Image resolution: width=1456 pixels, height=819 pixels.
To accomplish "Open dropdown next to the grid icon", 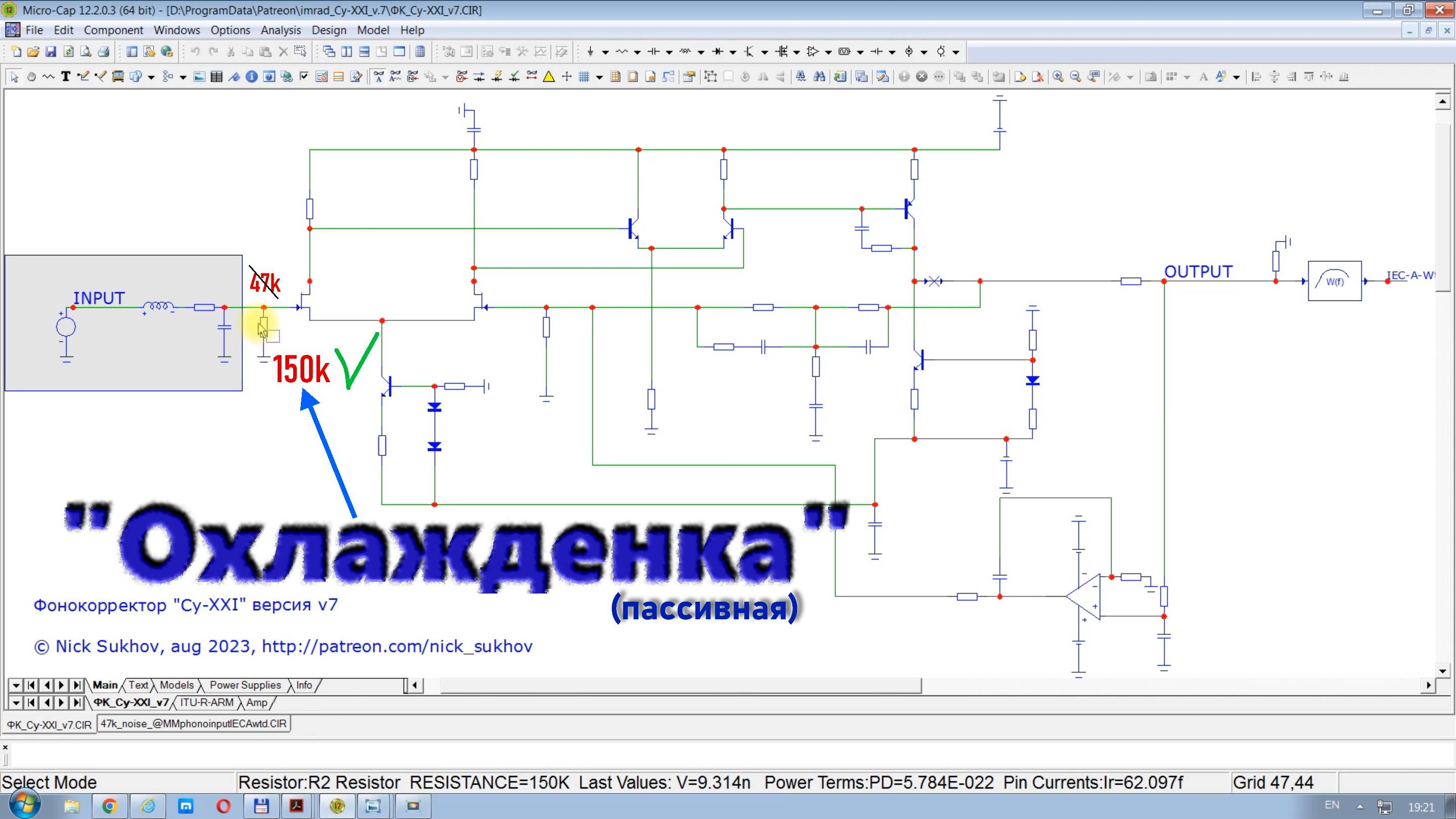I will click(x=599, y=77).
